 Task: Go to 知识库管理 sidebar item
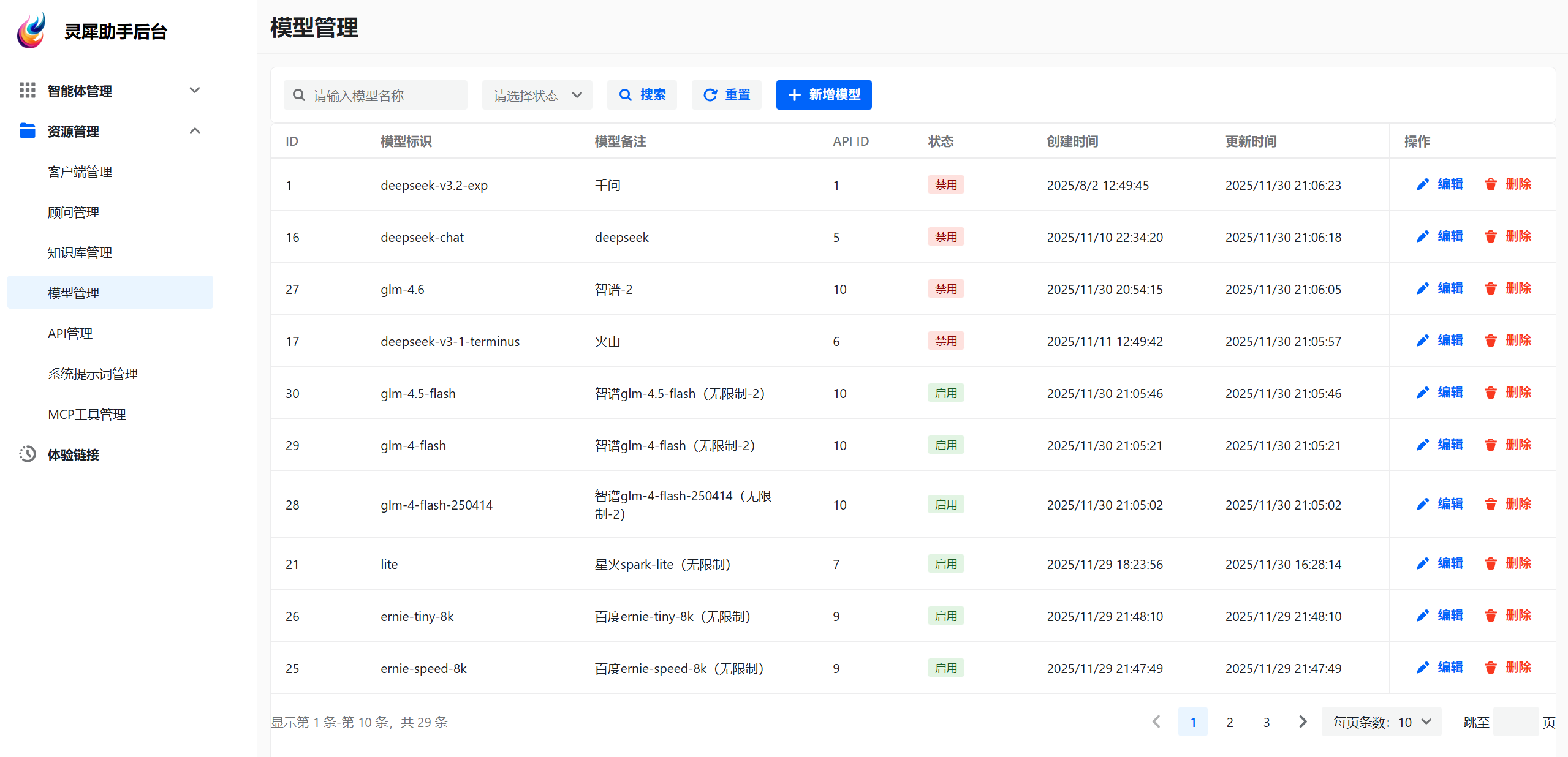(x=80, y=252)
